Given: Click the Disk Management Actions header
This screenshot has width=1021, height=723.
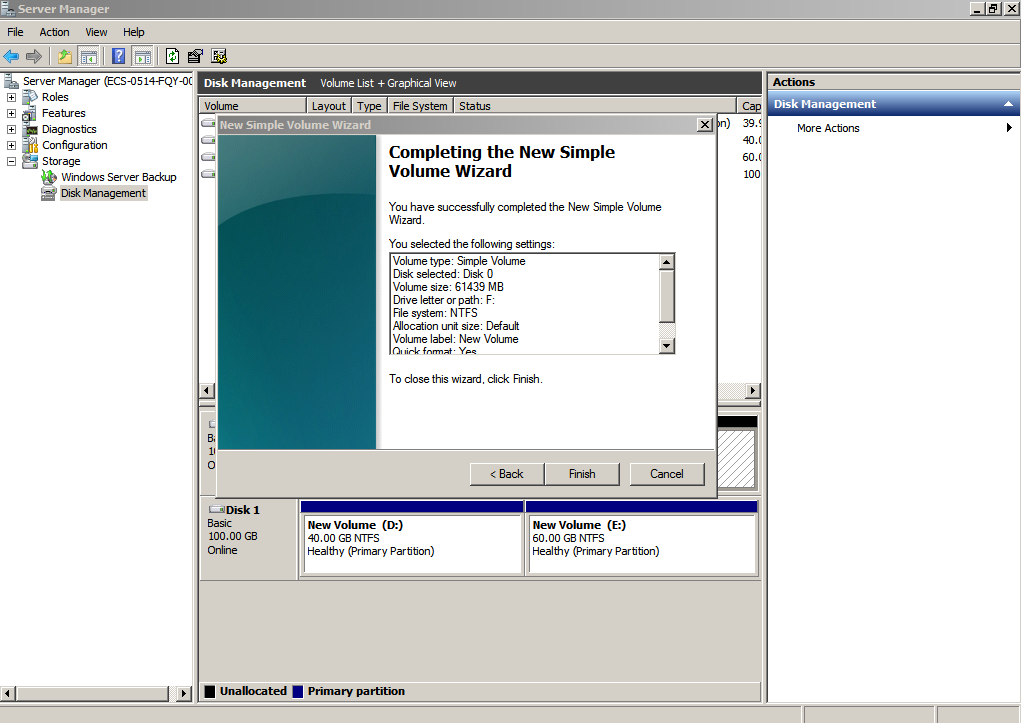Looking at the screenshot, I should coord(893,104).
